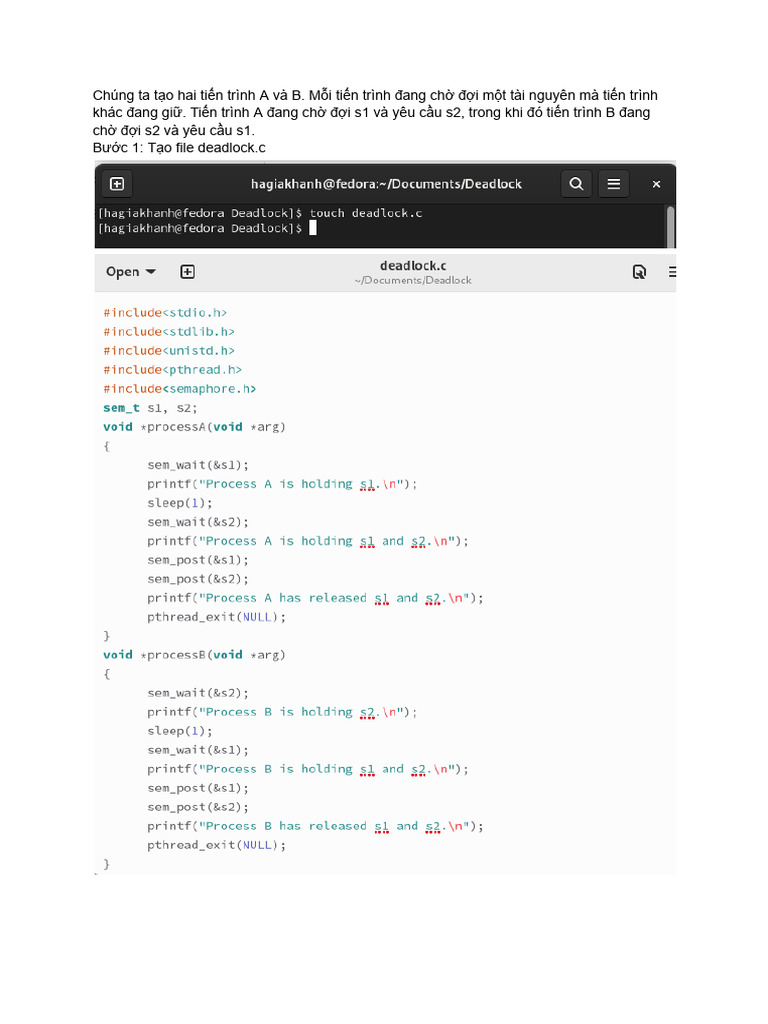
Task: Open a new tab in the terminal window
Action: click(117, 184)
